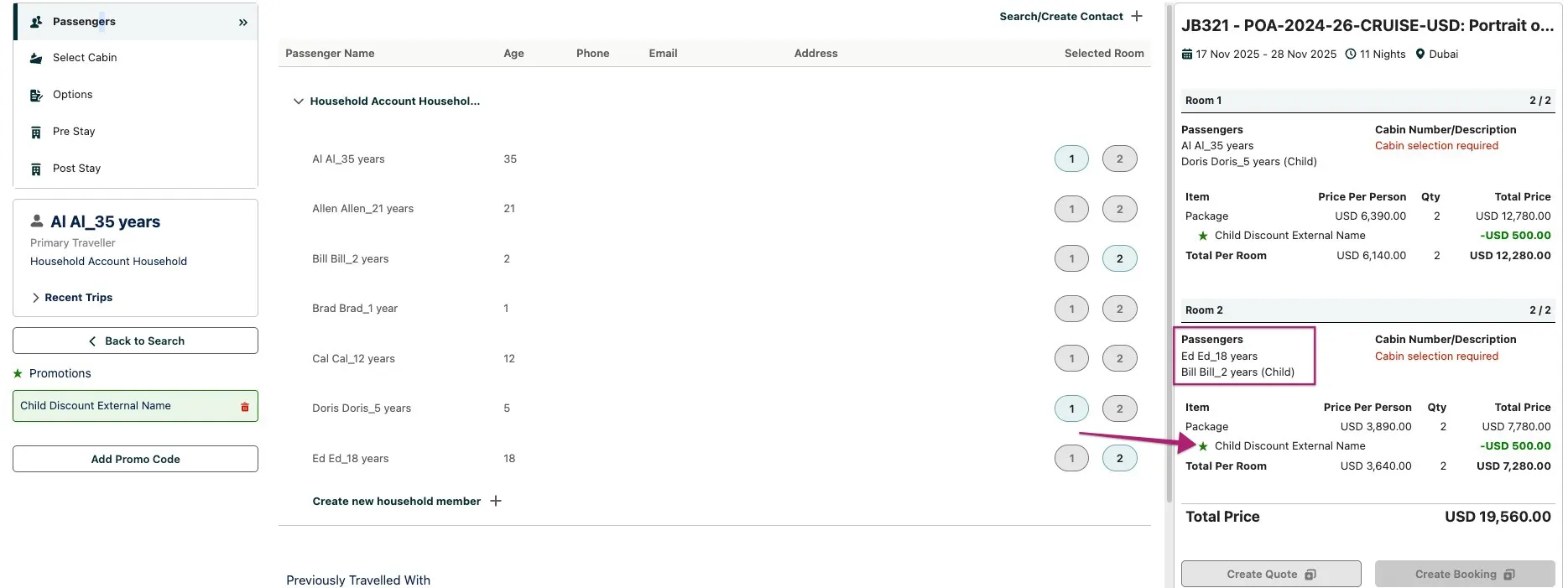Click the double chevron beside Passengers

point(242,22)
